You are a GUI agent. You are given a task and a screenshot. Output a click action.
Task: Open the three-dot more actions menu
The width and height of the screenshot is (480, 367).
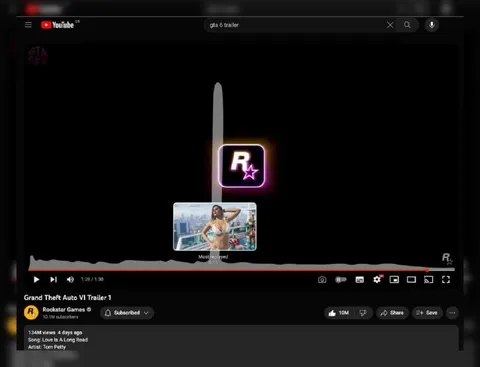click(452, 313)
